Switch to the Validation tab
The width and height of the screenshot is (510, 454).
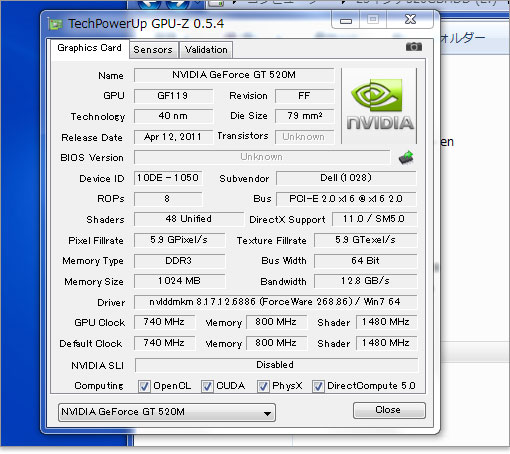pyautogui.click(x=206, y=50)
